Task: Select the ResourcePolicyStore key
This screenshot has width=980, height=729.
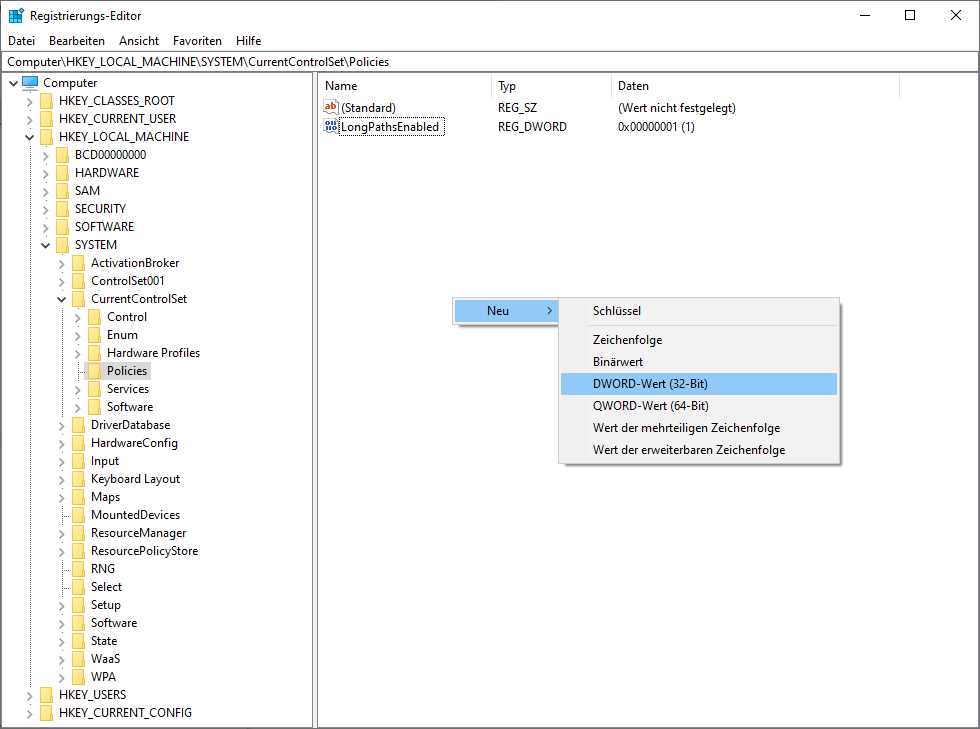Action: 144,551
